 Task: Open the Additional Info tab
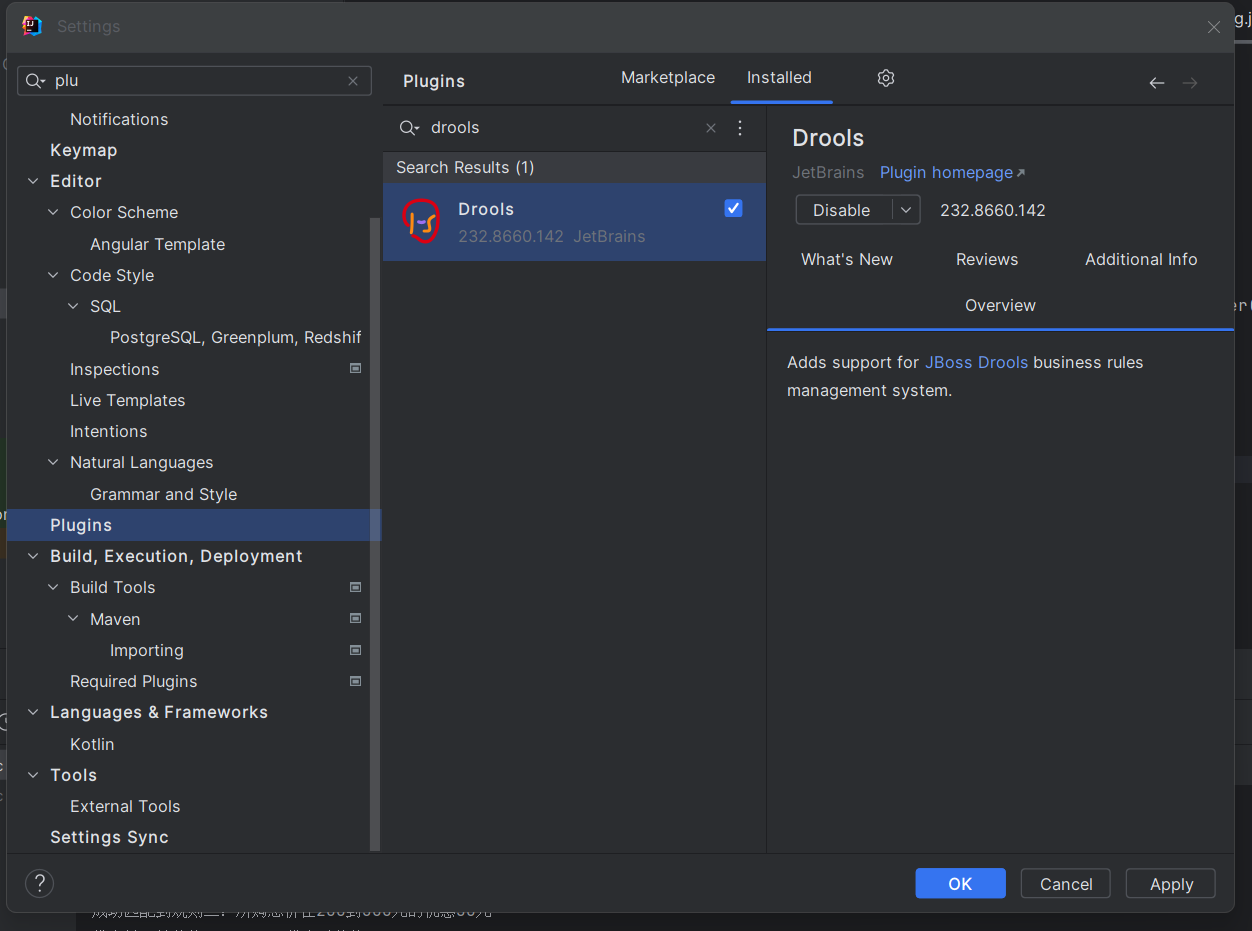(1141, 260)
